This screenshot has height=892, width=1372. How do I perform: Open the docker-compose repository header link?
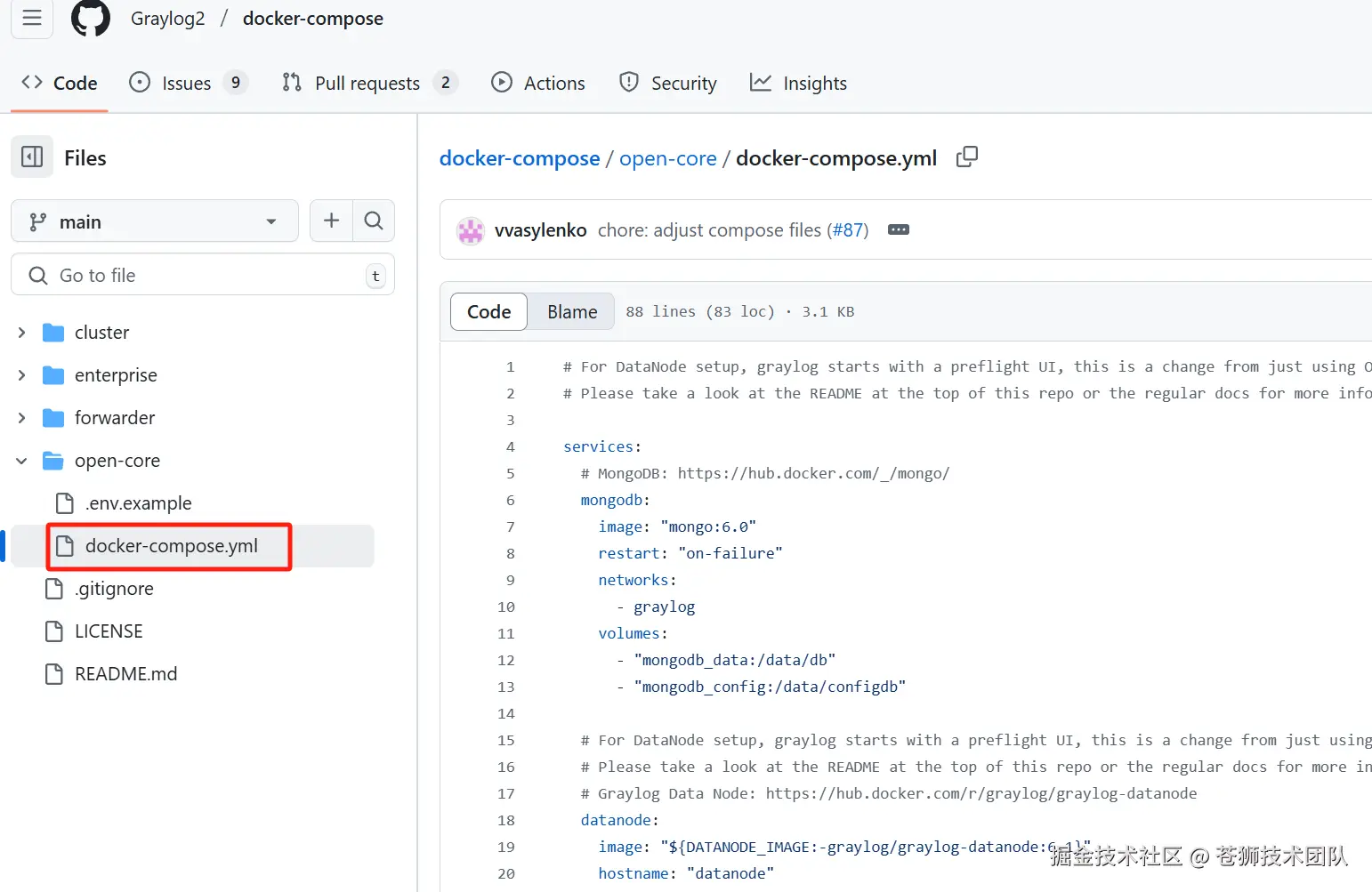[x=313, y=19]
